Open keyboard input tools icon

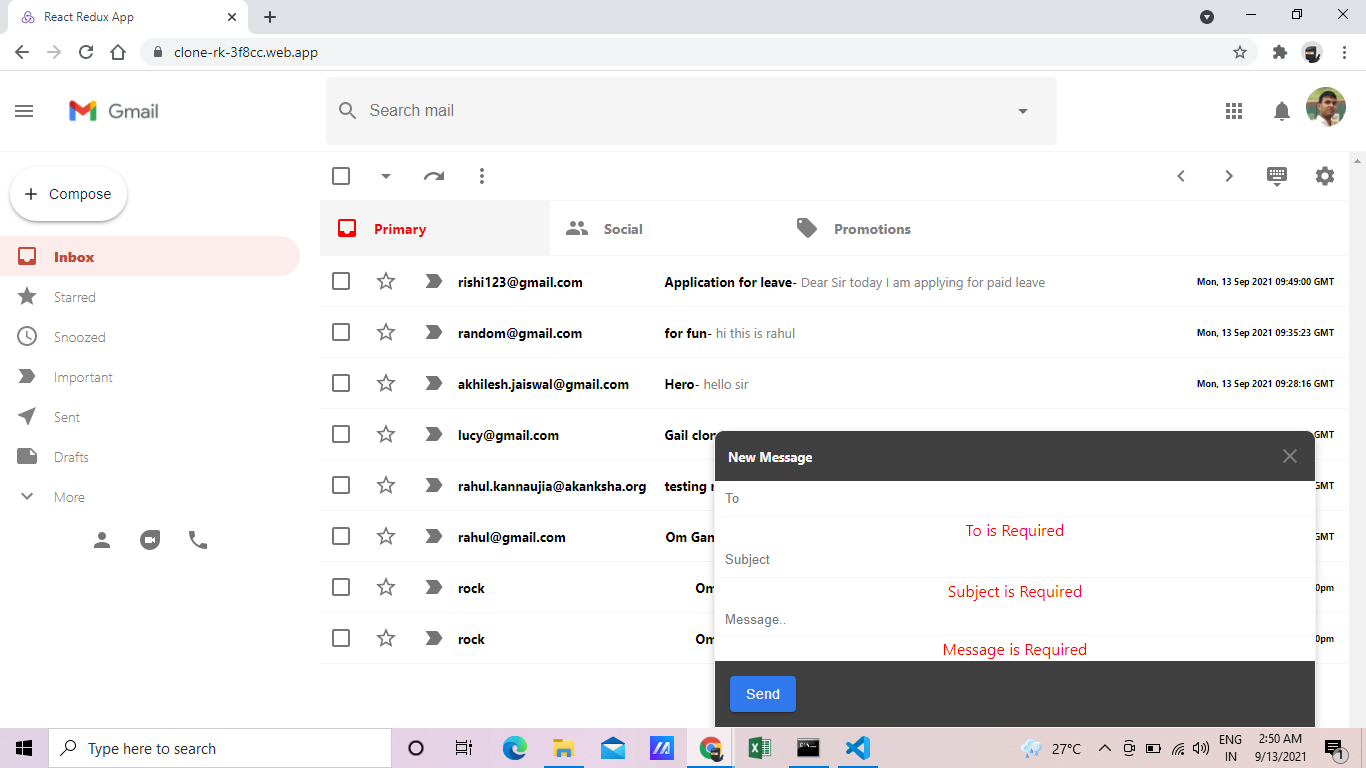pos(1277,176)
